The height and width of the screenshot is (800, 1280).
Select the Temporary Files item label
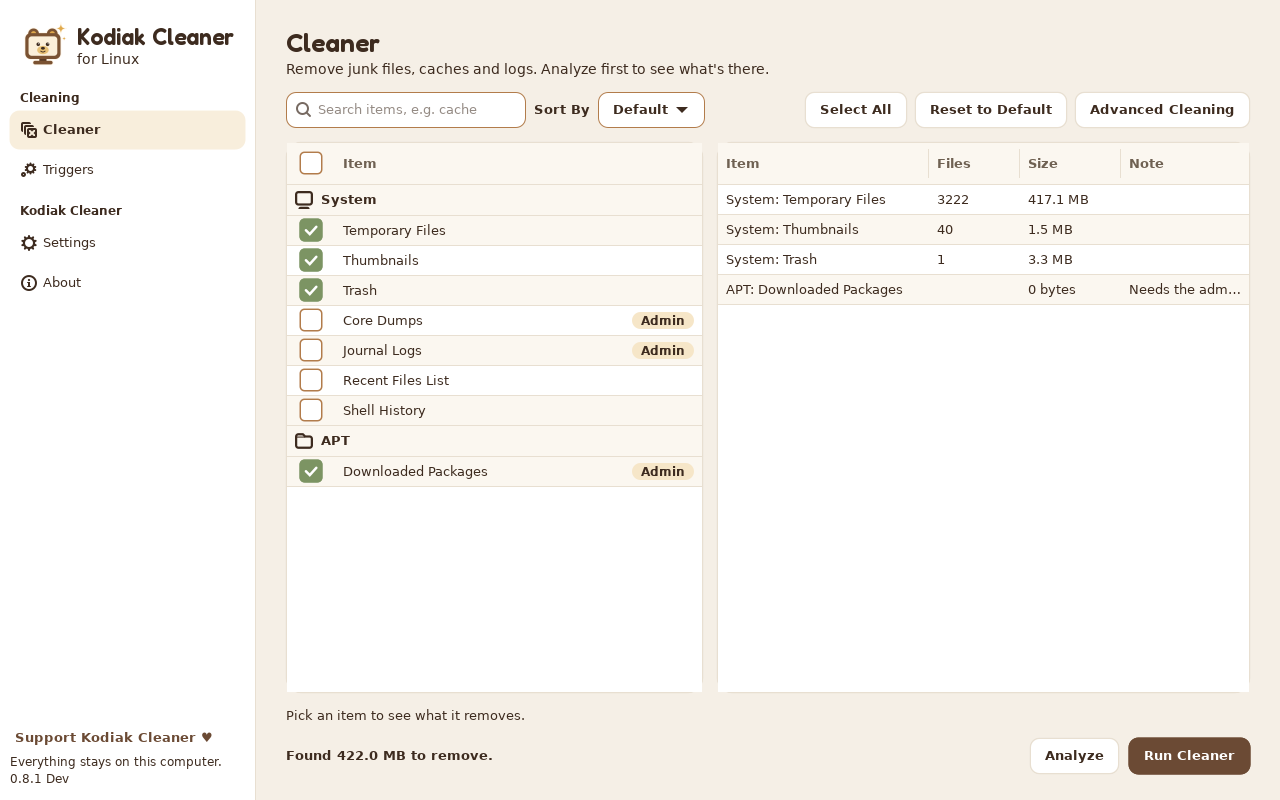tap(394, 231)
